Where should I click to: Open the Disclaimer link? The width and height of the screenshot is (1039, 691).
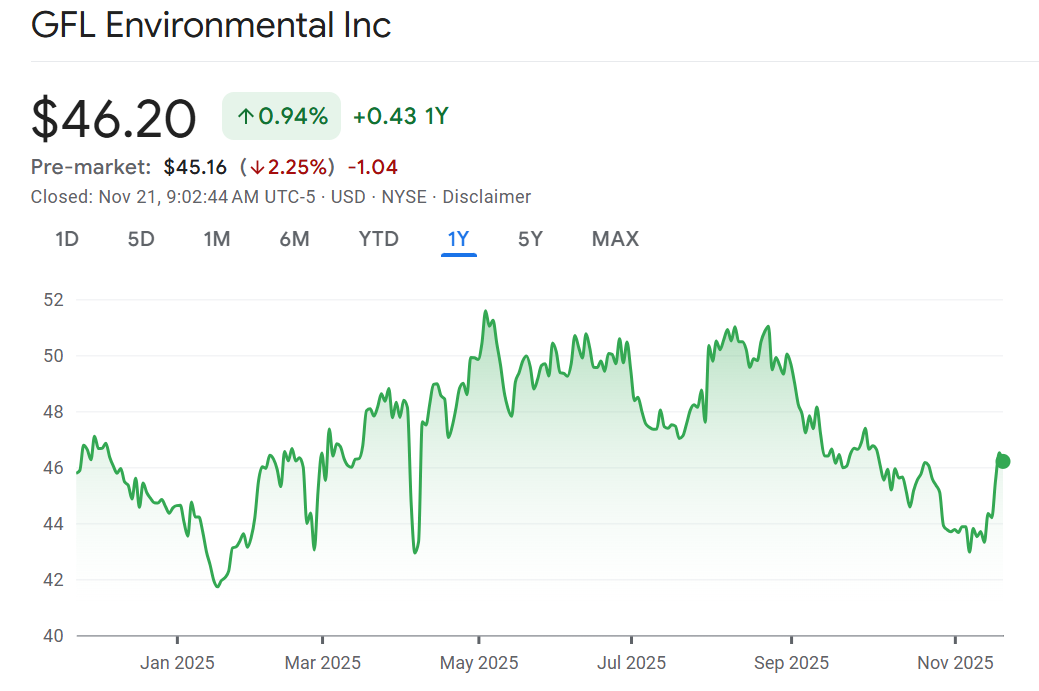[487, 197]
